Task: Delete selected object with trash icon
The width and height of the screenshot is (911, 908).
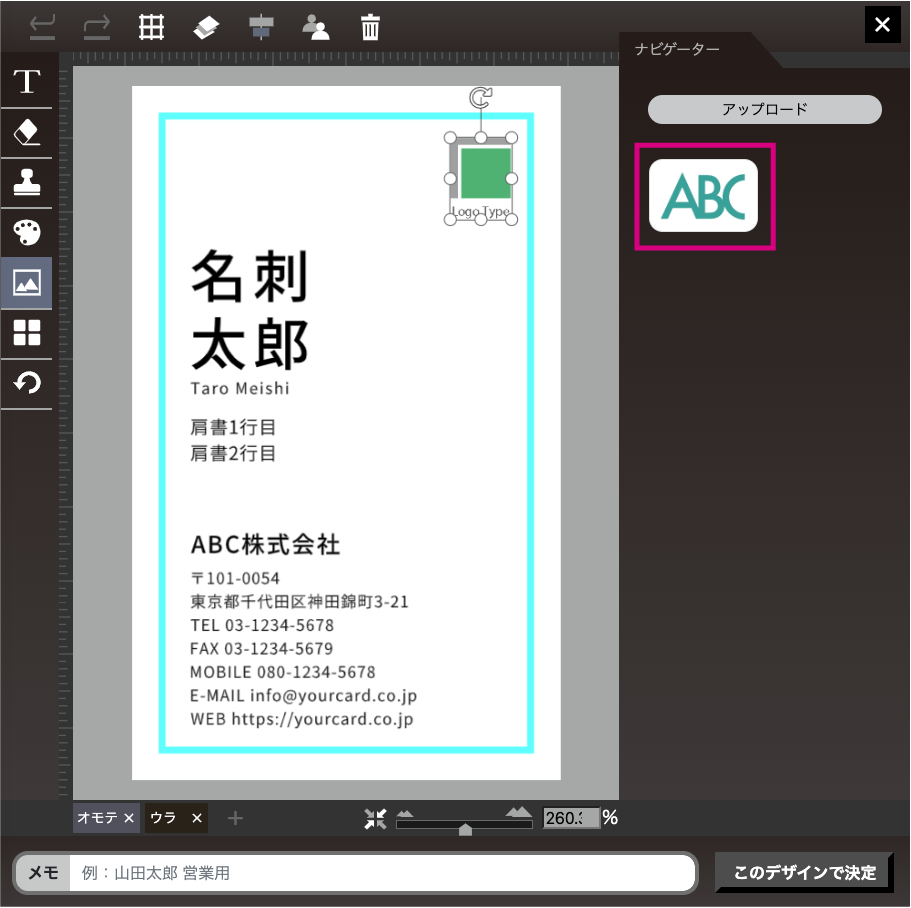Action: (x=370, y=26)
